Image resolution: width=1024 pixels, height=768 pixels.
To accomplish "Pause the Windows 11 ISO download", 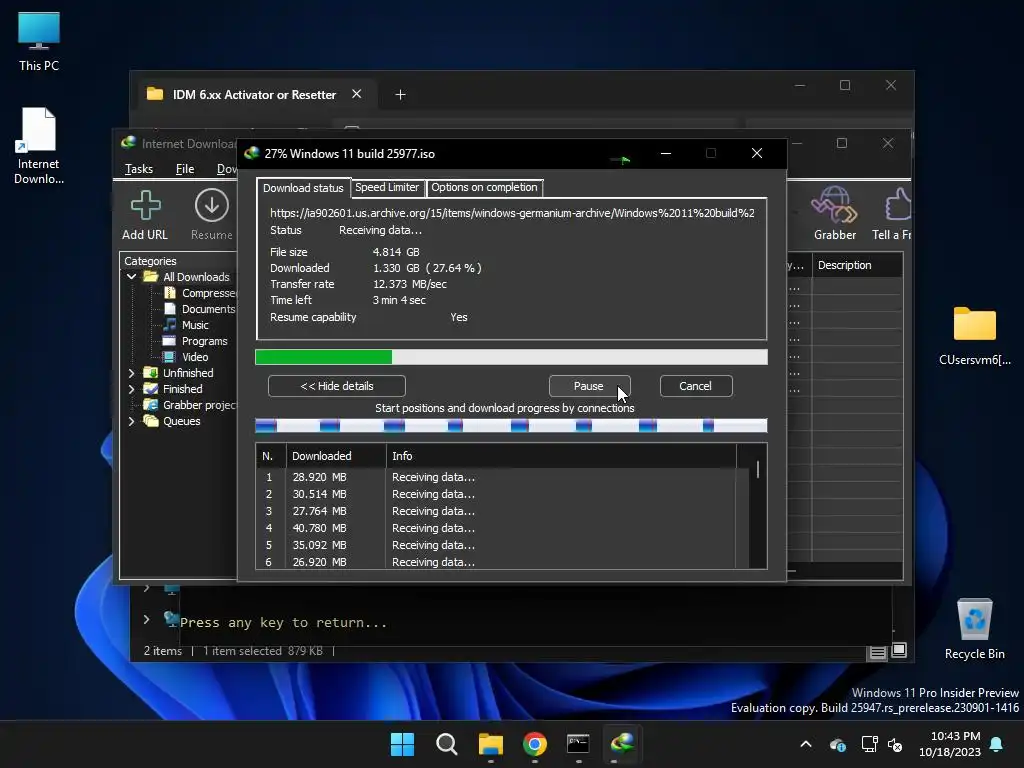I will pos(589,386).
